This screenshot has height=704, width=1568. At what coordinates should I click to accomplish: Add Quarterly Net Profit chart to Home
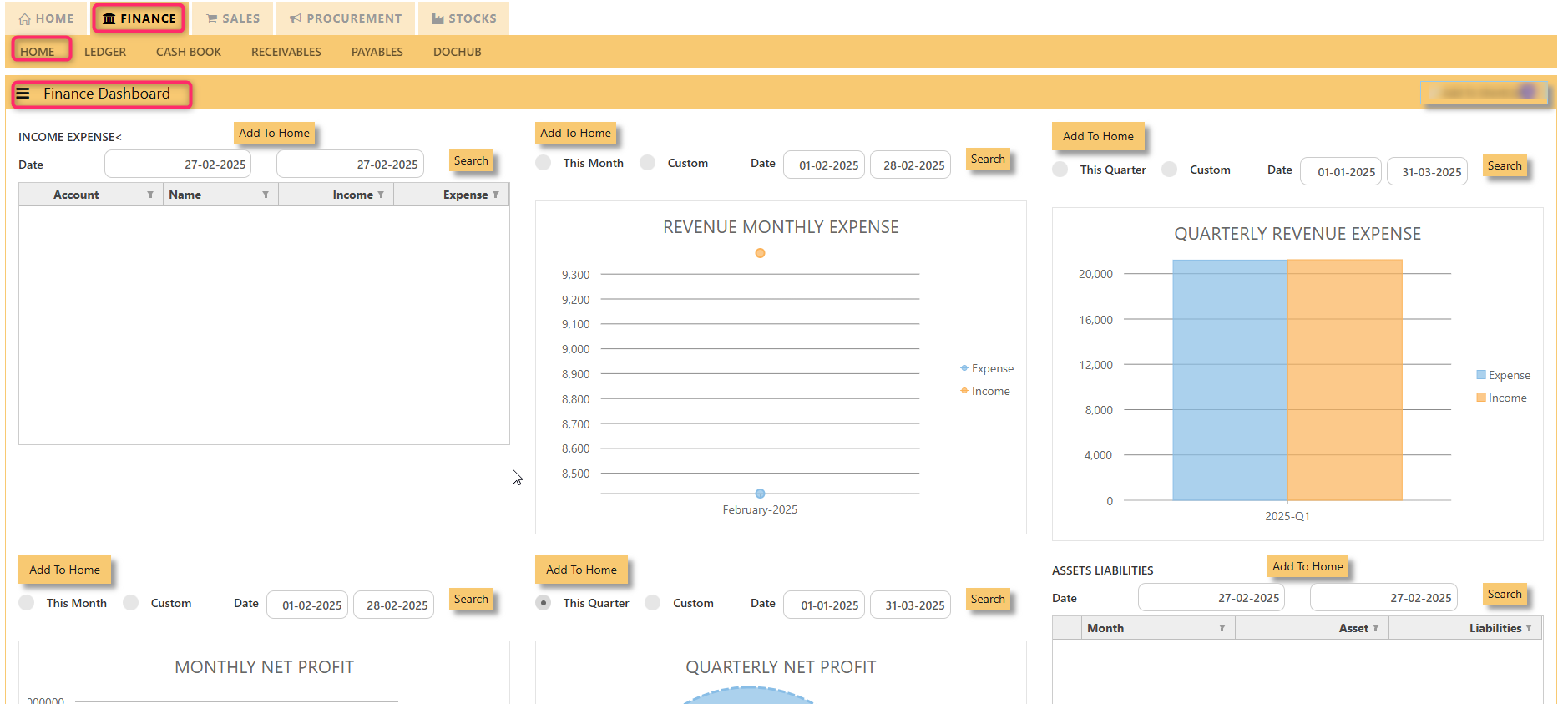click(581, 570)
